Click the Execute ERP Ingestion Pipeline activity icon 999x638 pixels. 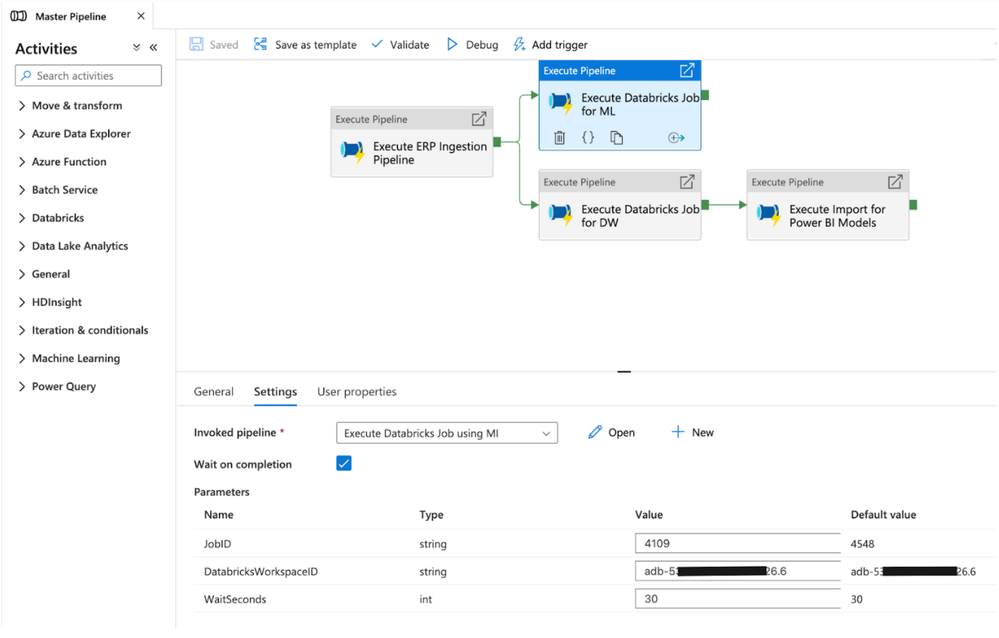(352, 152)
